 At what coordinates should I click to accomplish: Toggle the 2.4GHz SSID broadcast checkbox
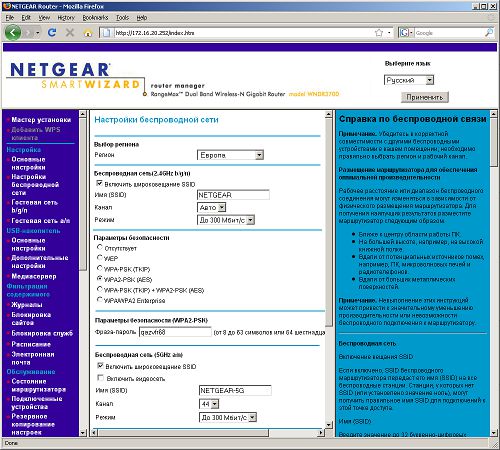(99, 183)
